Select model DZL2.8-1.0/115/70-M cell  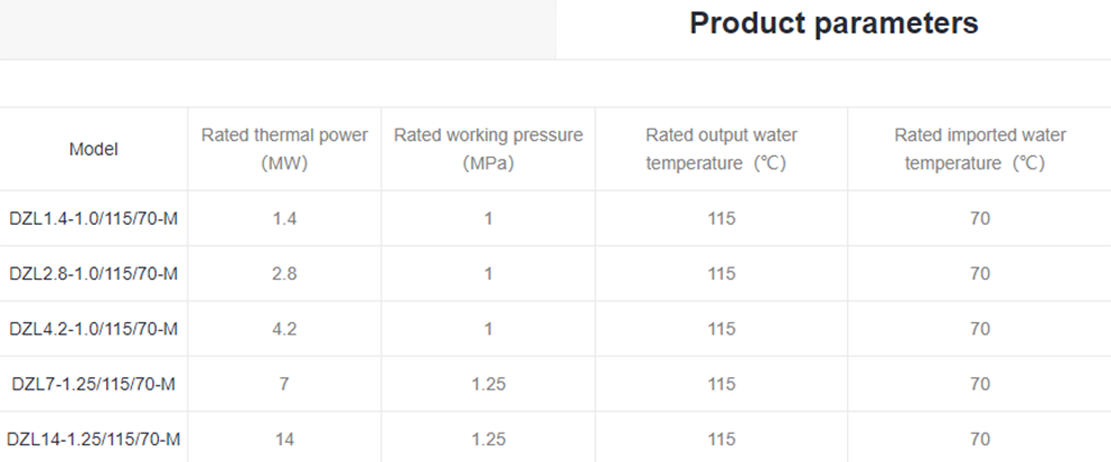94,273
